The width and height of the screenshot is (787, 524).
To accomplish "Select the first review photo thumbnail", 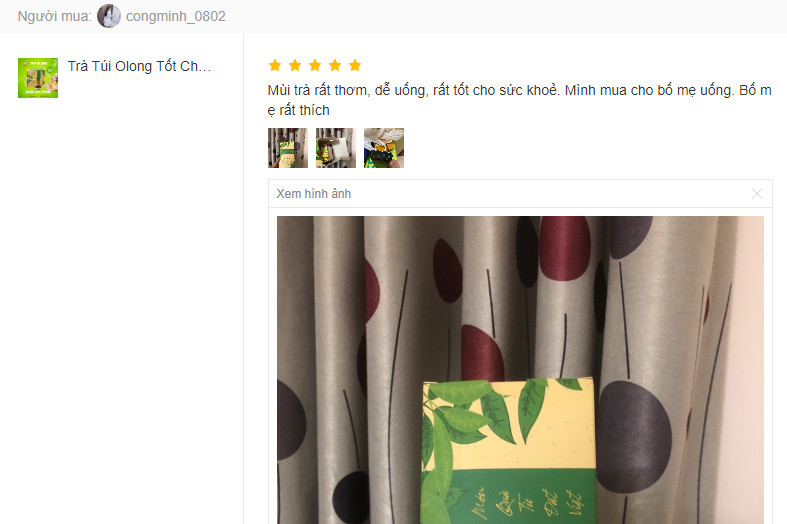I will pyautogui.click(x=288, y=148).
